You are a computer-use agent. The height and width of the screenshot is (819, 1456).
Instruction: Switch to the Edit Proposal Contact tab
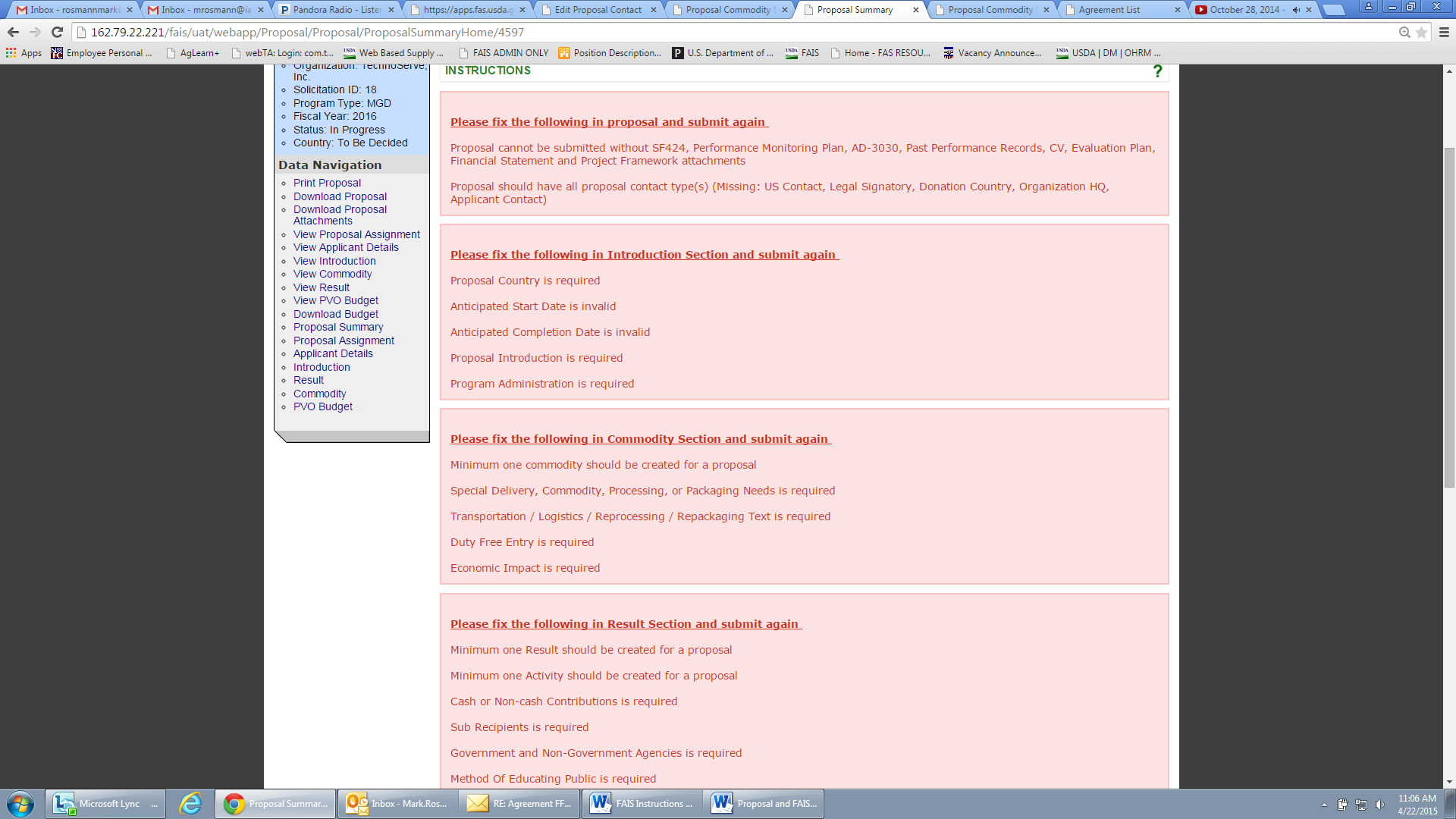click(x=598, y=10)
